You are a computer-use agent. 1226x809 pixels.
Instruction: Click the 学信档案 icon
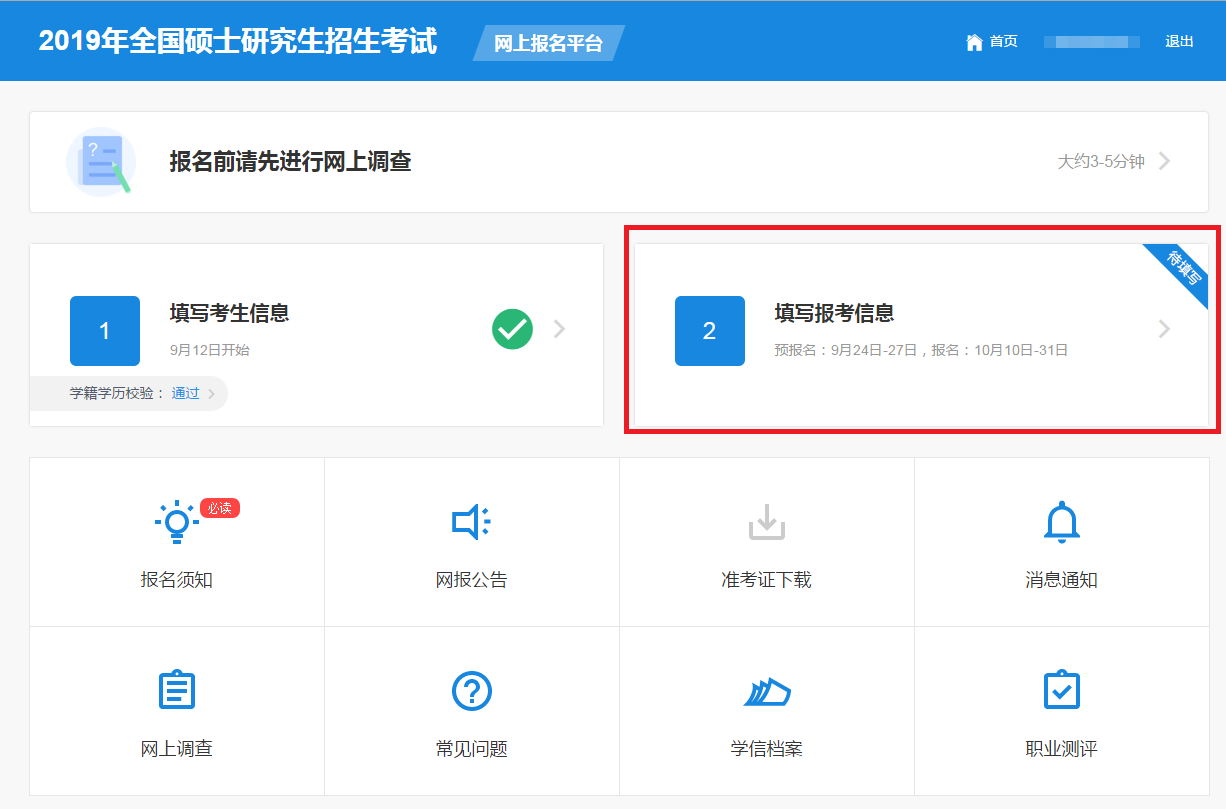pos(766,691)
